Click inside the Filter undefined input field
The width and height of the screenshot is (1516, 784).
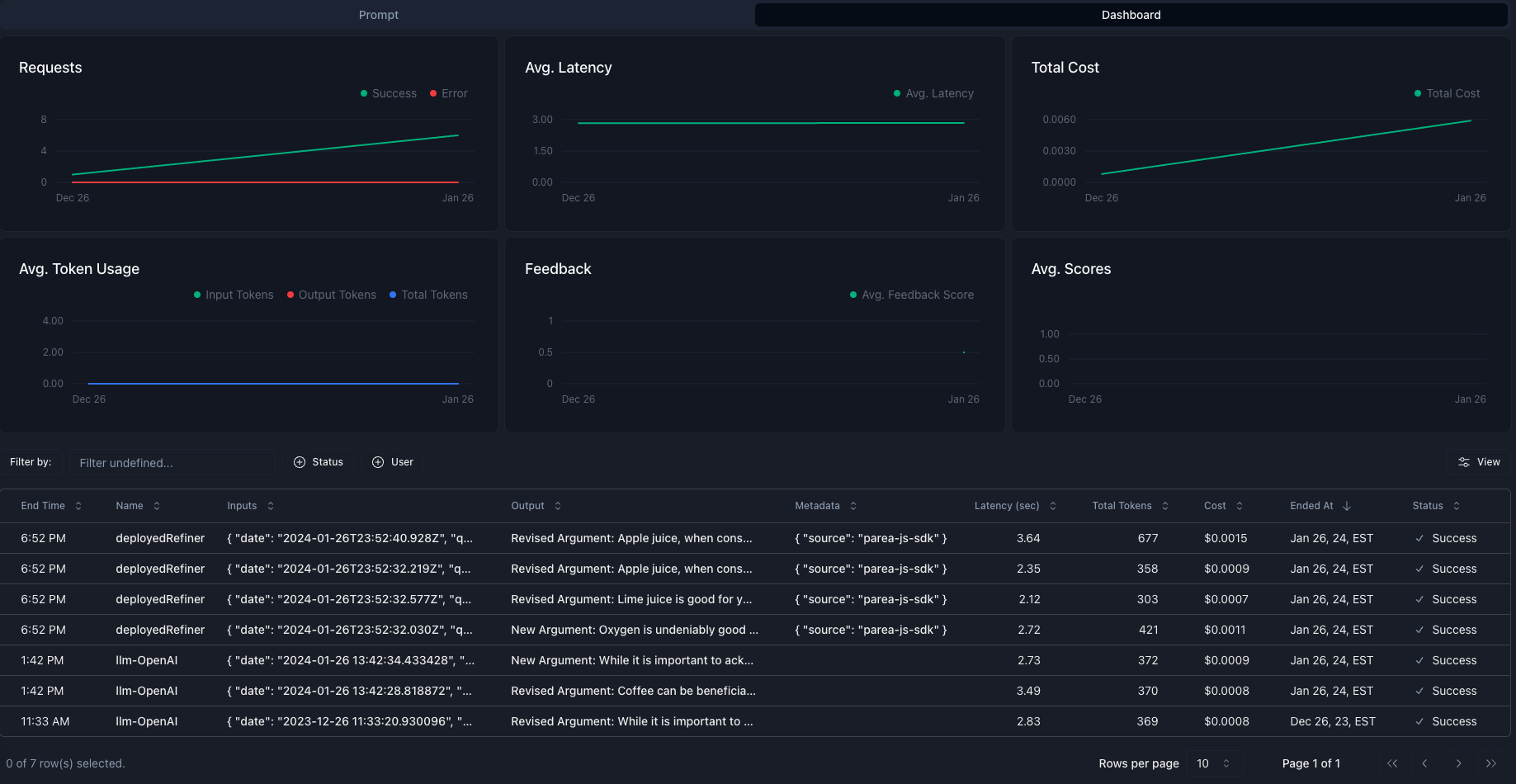[x=172, y=462]
